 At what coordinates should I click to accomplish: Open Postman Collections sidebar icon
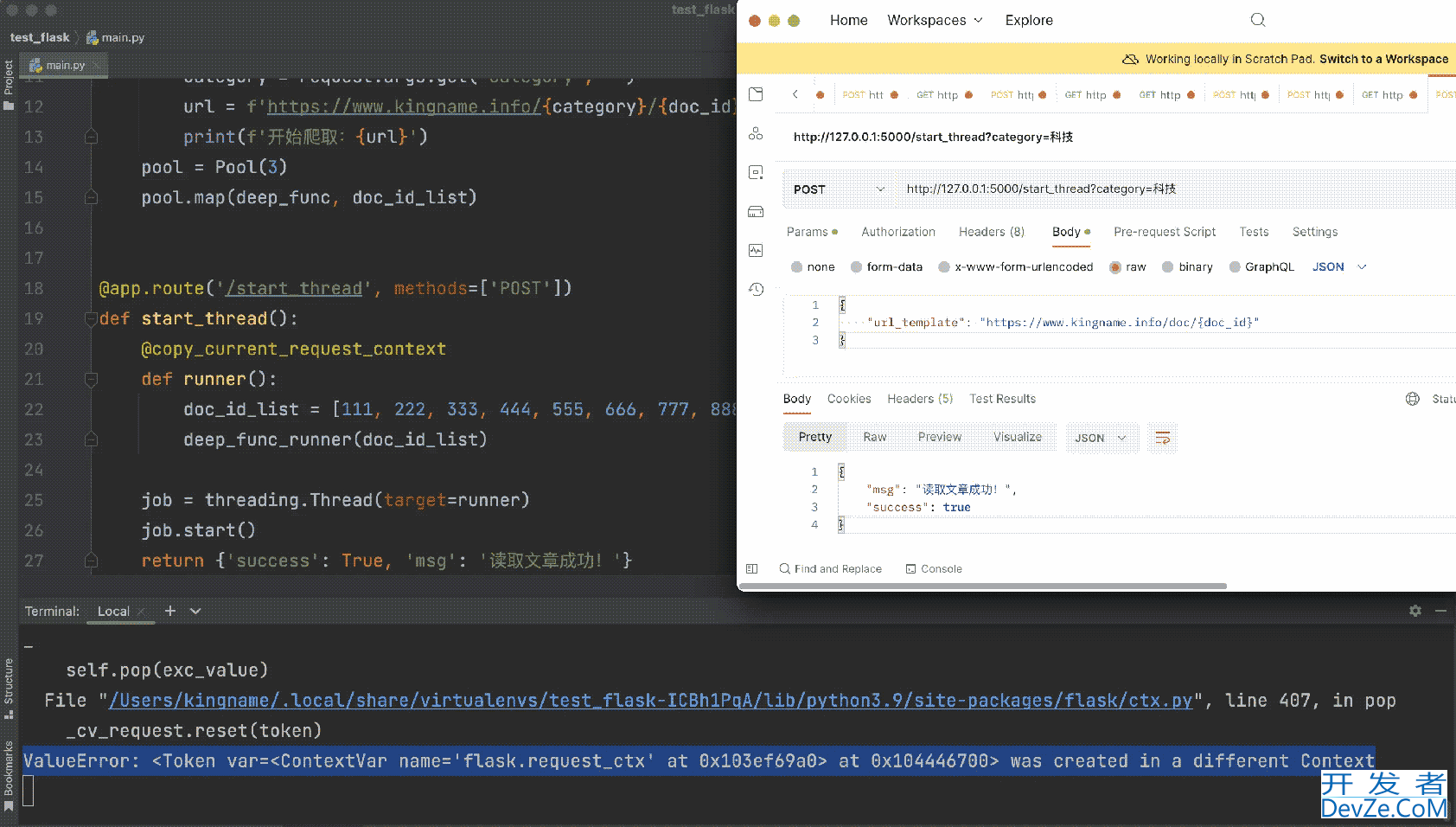[756, 94]
